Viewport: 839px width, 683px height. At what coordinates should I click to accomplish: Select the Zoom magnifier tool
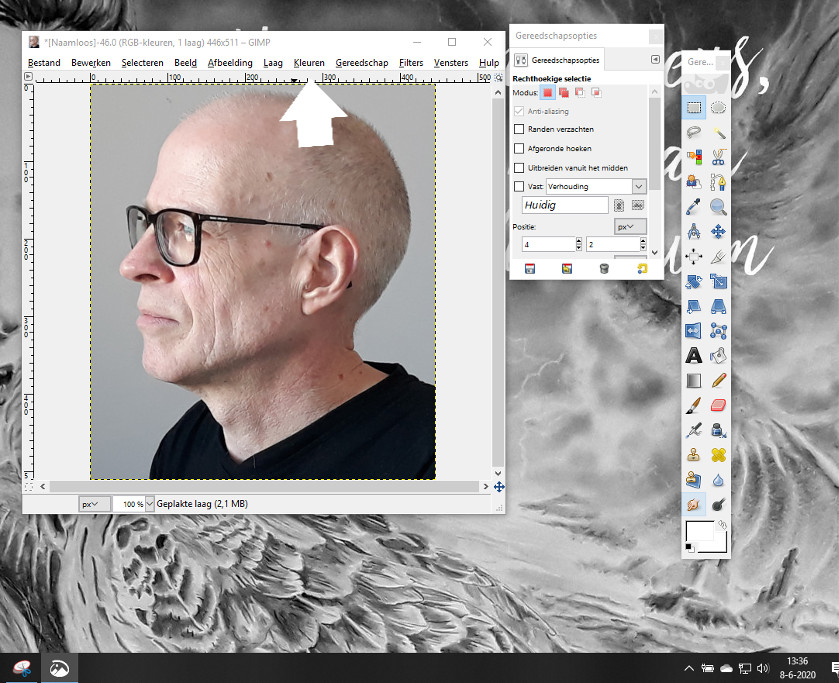[718, 207]
